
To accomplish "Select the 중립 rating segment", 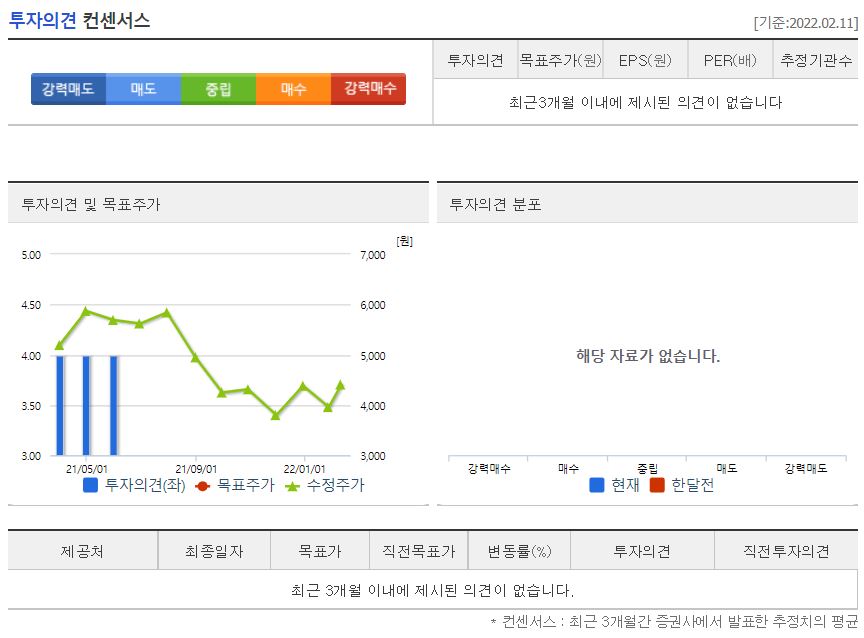I will coord(217,89).
